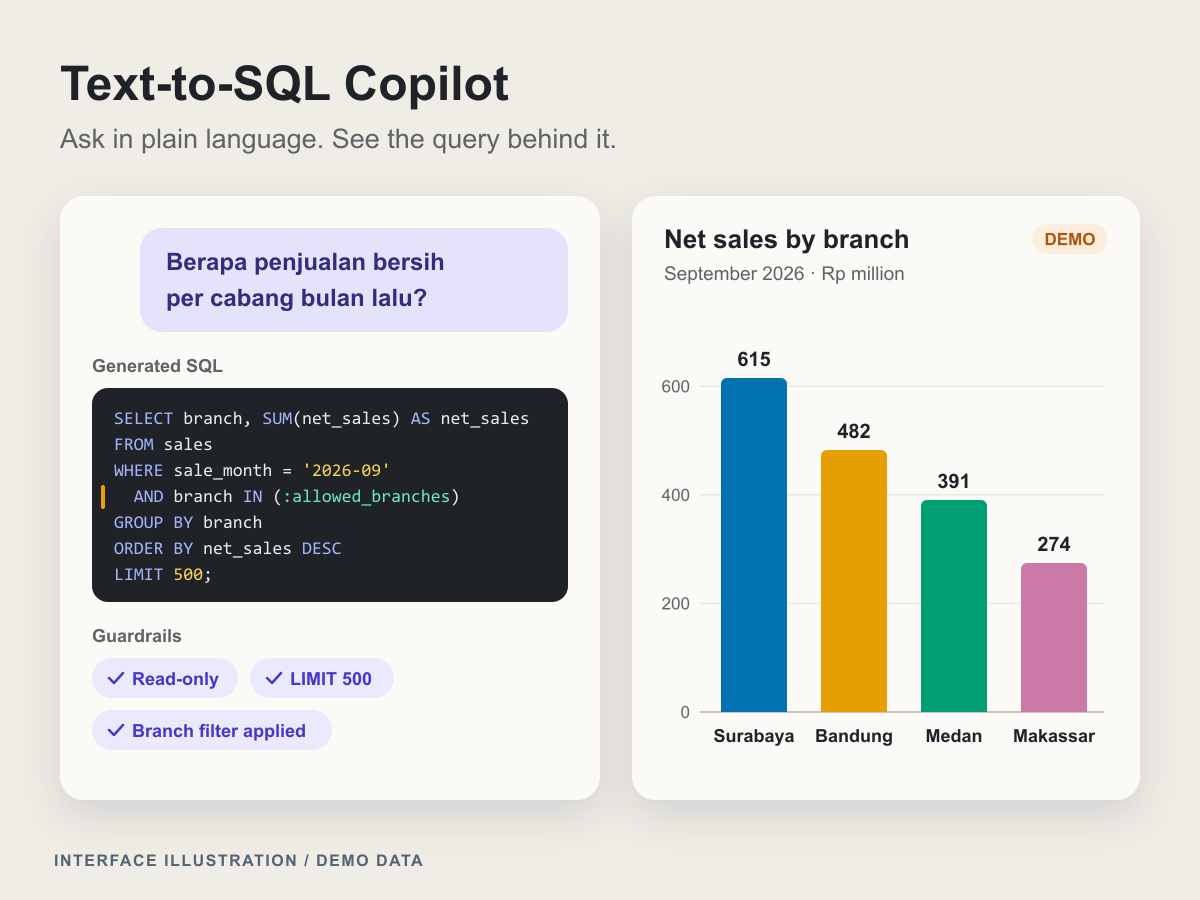Image resolution: width=1200 pixels, height=900 pixels.
Task: Click the checkmark in the Branch filter applied chip
Action: (115, 730)
